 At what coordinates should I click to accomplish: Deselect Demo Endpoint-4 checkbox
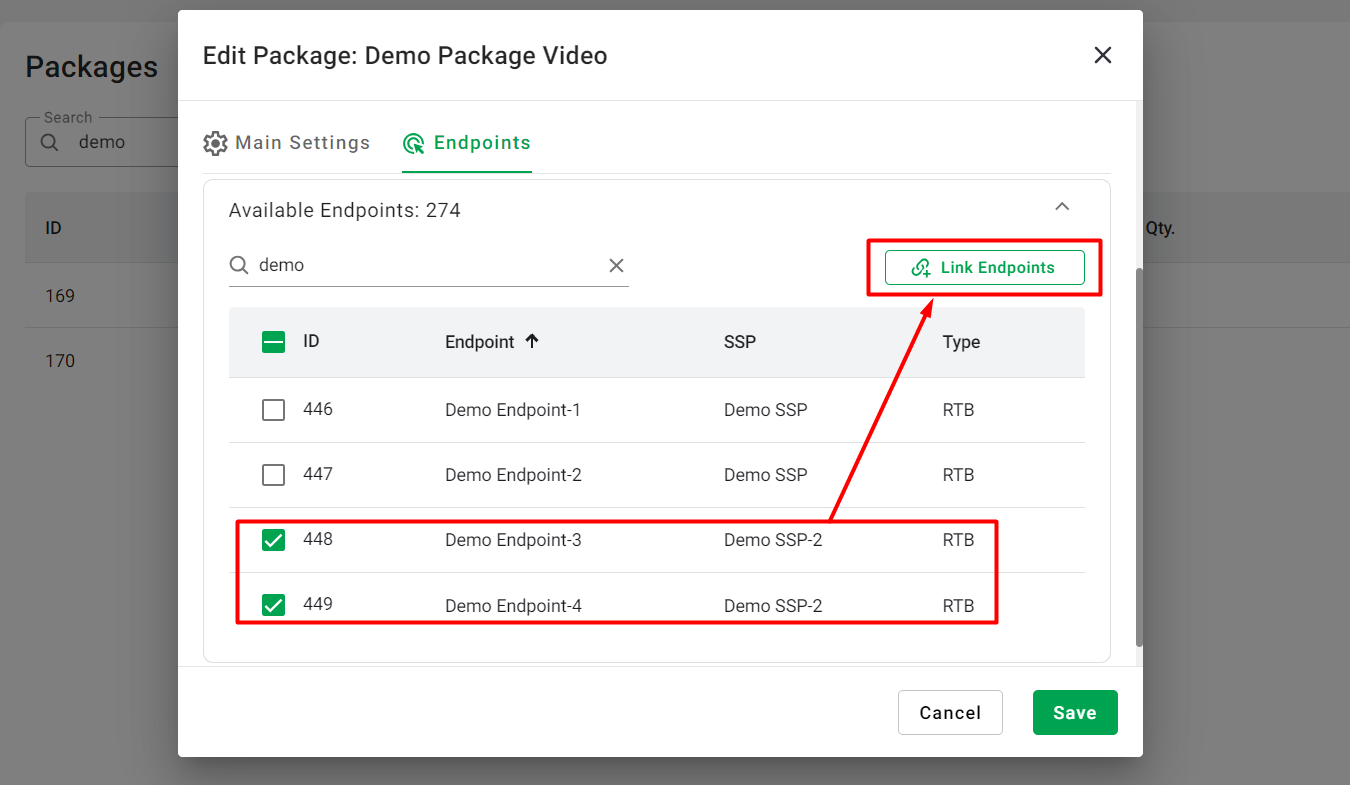pos(273,605)
